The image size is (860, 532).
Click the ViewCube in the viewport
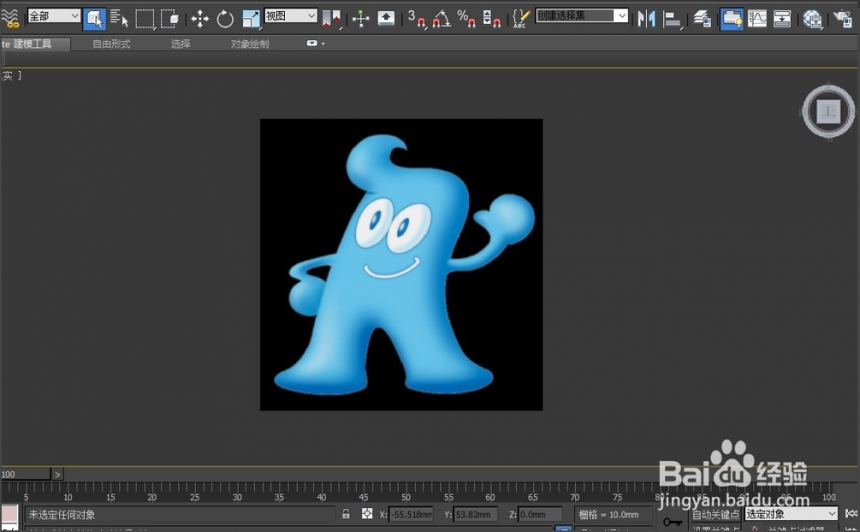click(828, 112)
